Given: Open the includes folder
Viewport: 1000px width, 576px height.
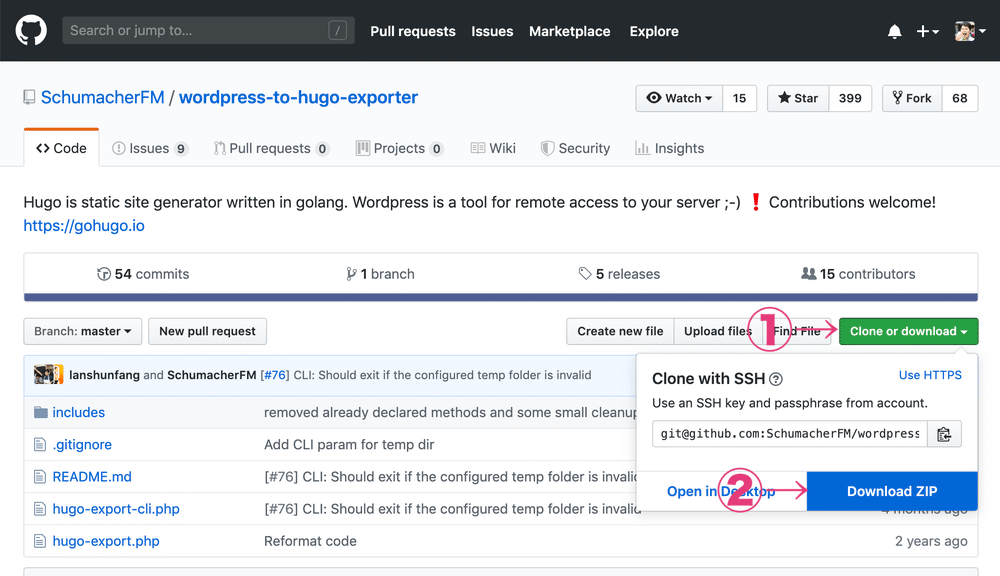Looking at the screenshot, I should (78, 412).
